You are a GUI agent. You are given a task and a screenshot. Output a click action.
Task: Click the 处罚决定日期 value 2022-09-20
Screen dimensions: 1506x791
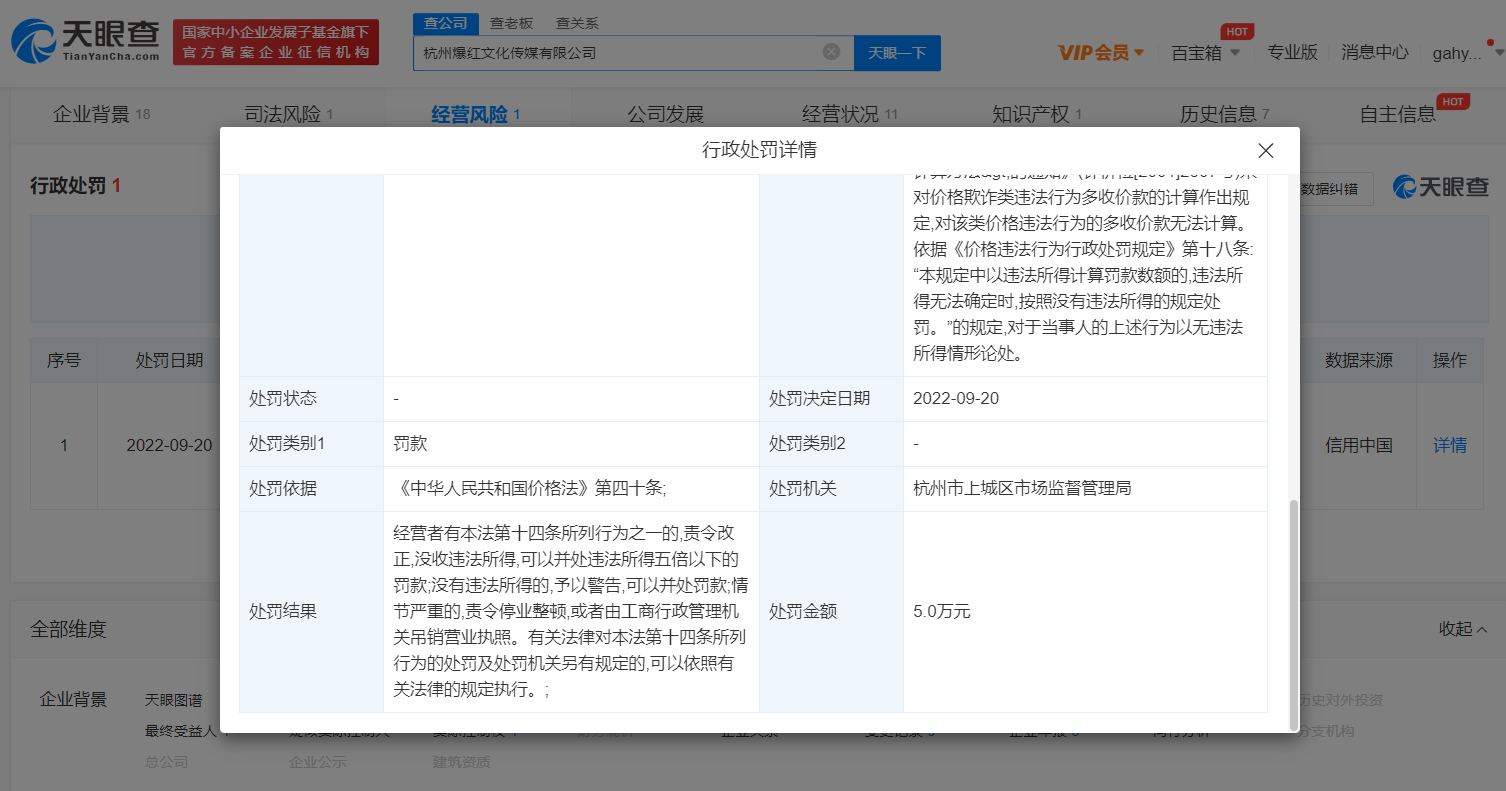point(956,398)
